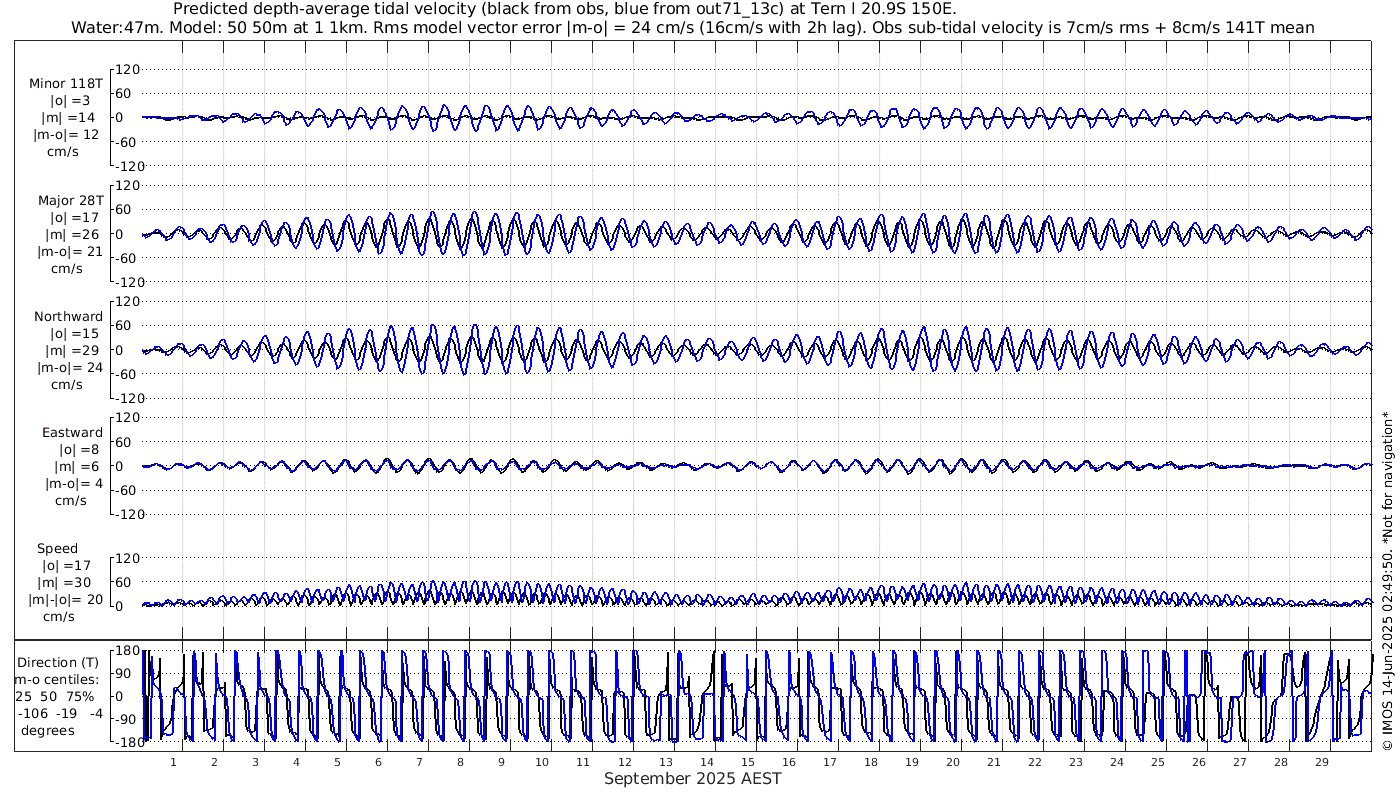The height and width of the screenshot is (800, 1400).
Task: Click the "cm/s" unit under Speed
Action: [58, 617]
